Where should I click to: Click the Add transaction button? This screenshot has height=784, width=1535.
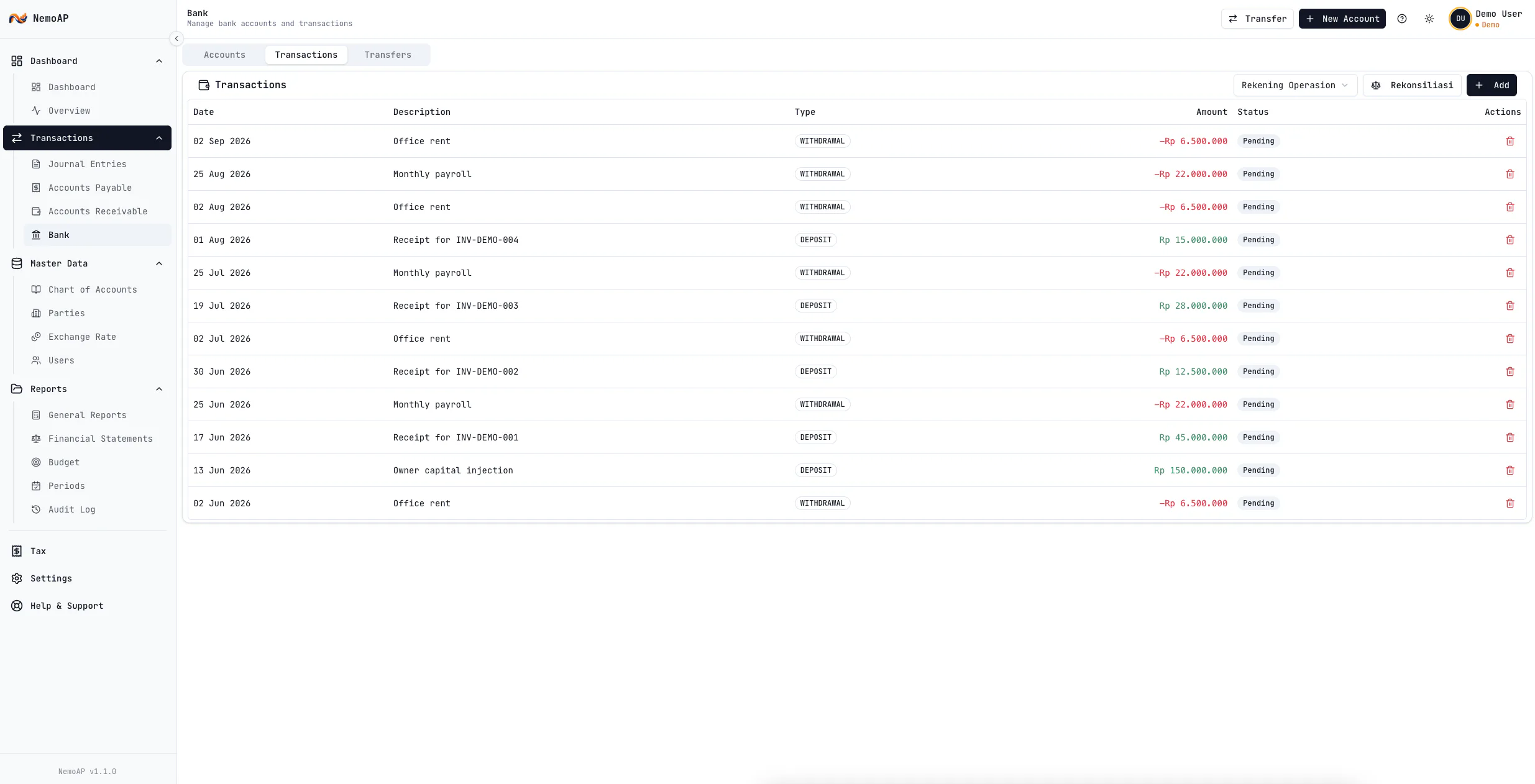[x=1491, y=85]
